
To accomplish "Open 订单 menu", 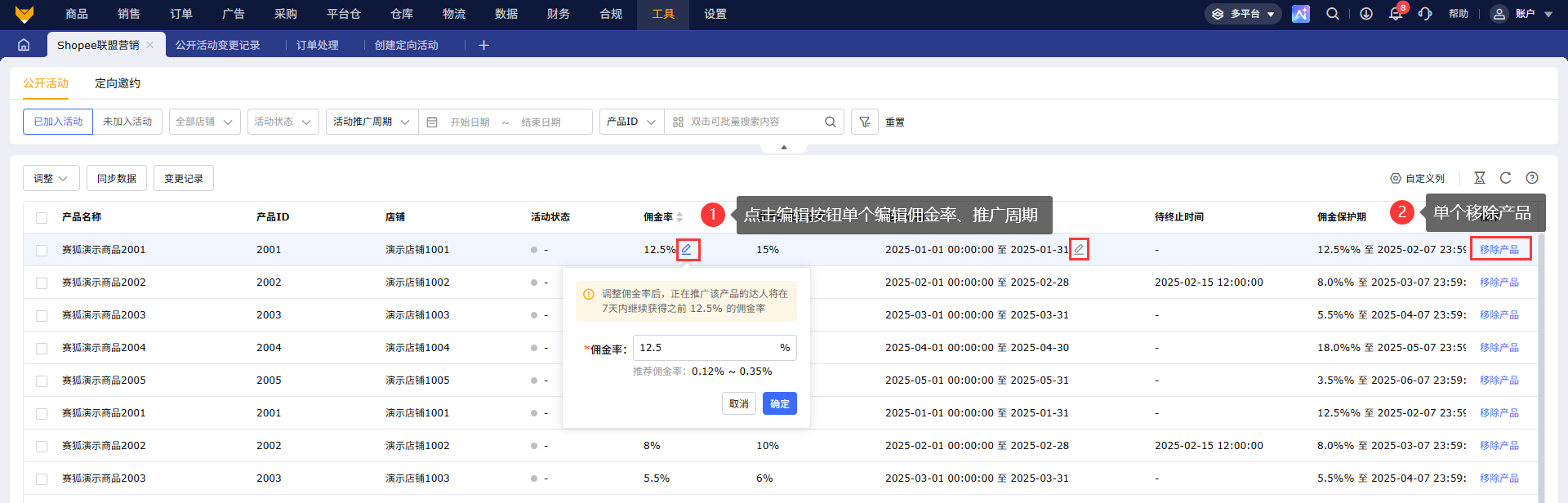I will (x=181, y=14).
